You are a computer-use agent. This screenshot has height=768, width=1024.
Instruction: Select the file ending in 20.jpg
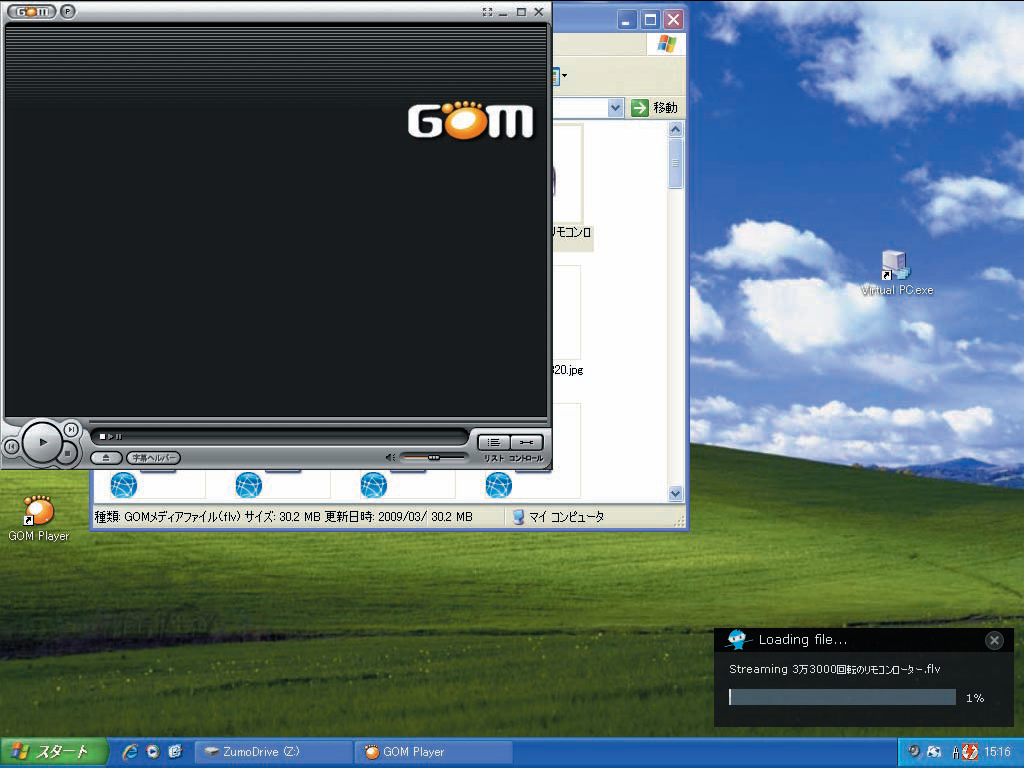(568, 370)
